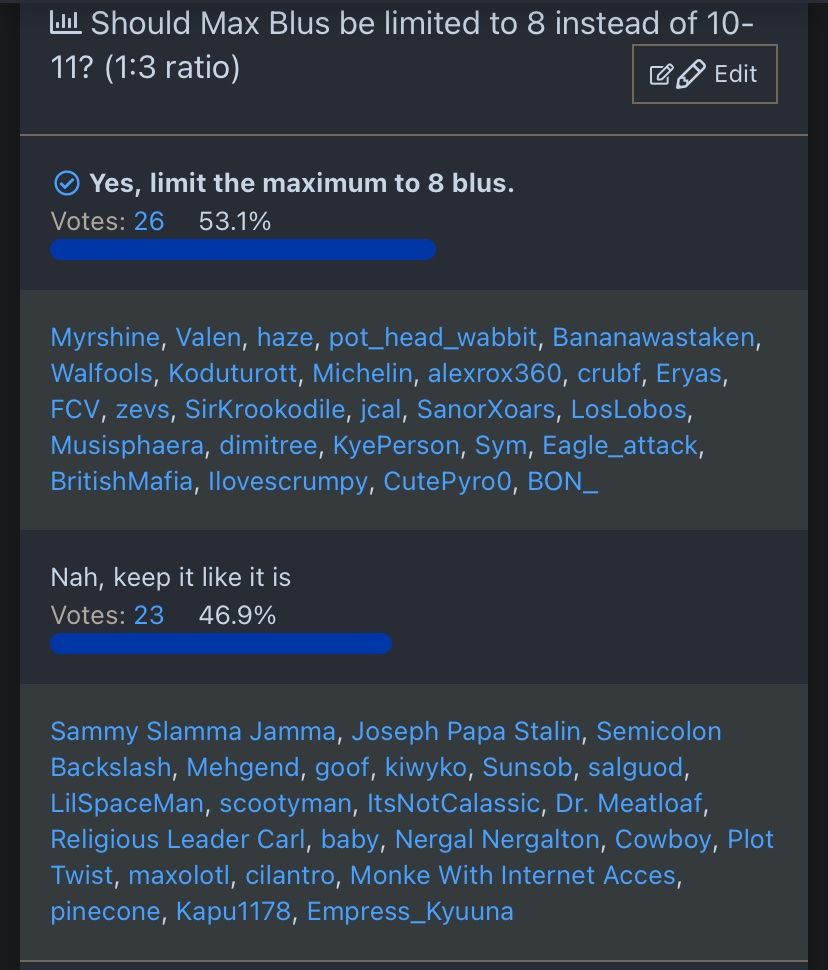Click the Edit poll button
Screen dimensions: 828x970
pyautogui.click(x=704, y=74)
